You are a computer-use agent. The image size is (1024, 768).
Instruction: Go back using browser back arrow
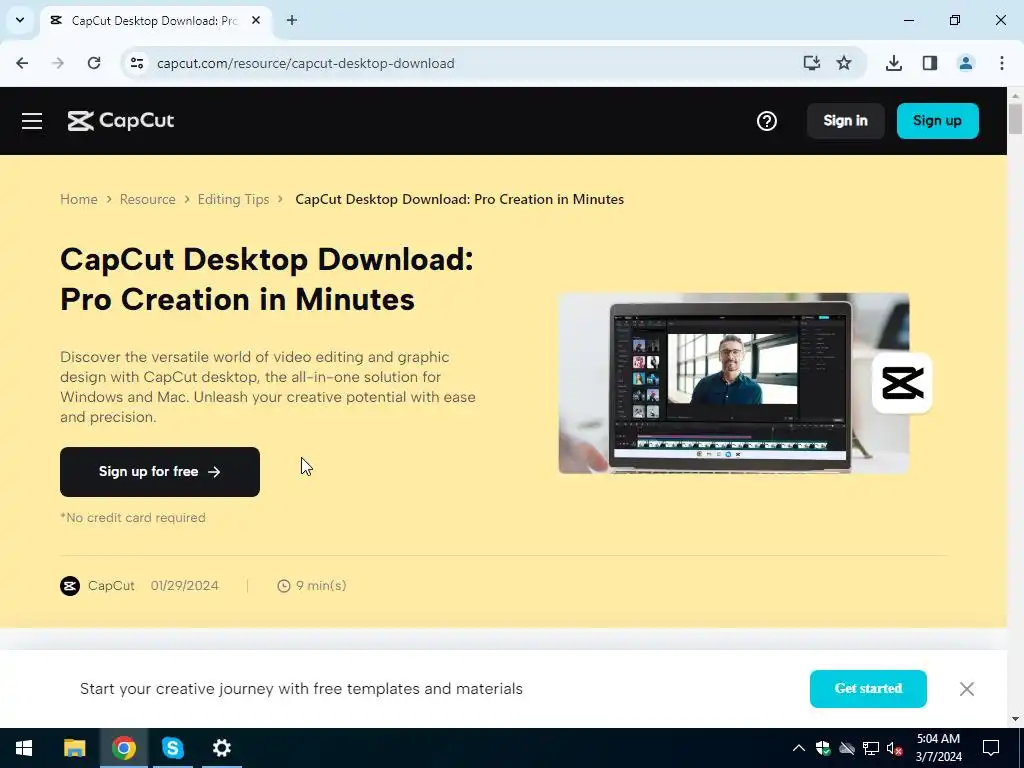(22, 63)
